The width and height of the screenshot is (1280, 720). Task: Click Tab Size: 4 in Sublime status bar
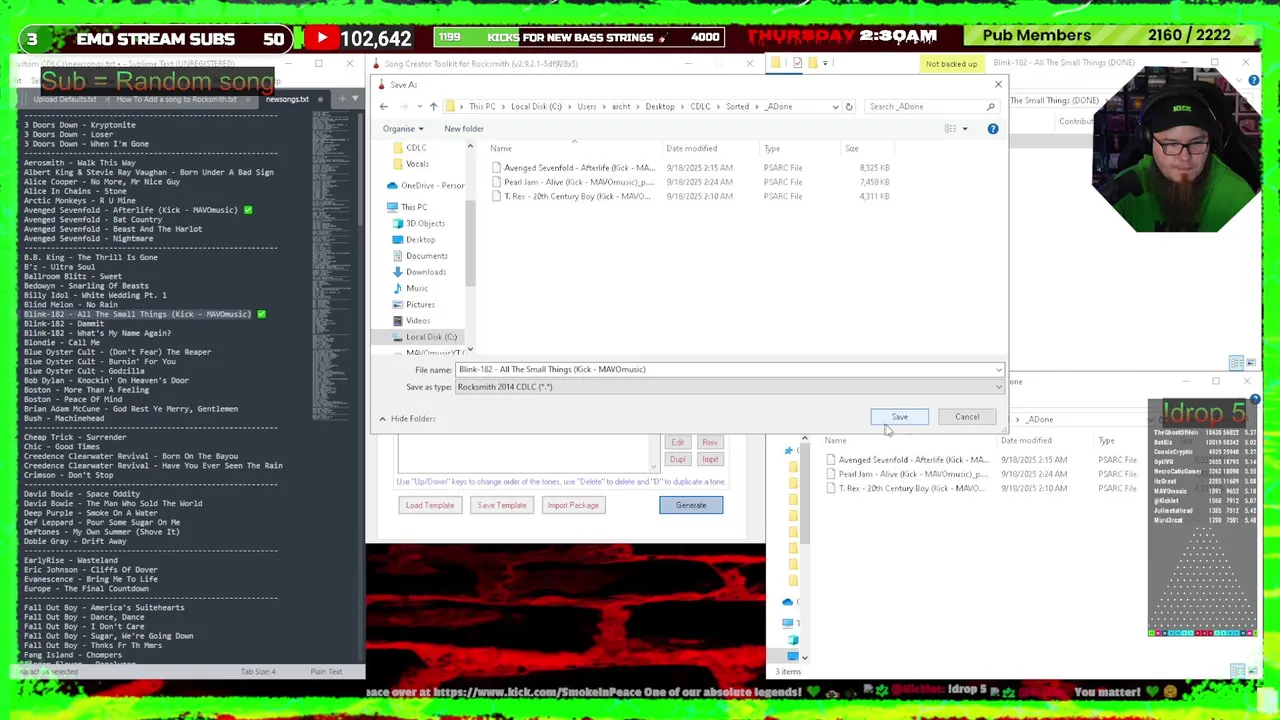tap(258, 671)
